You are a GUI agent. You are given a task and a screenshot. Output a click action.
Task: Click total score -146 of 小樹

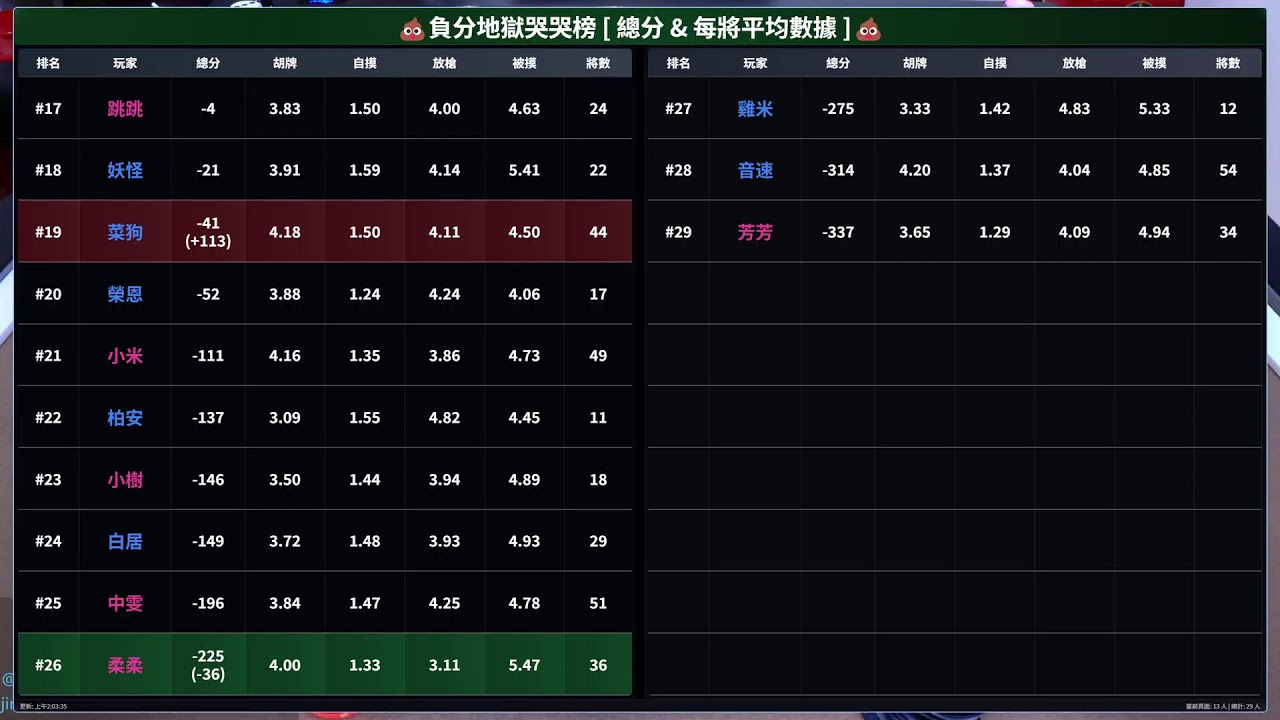pos(208,480)
